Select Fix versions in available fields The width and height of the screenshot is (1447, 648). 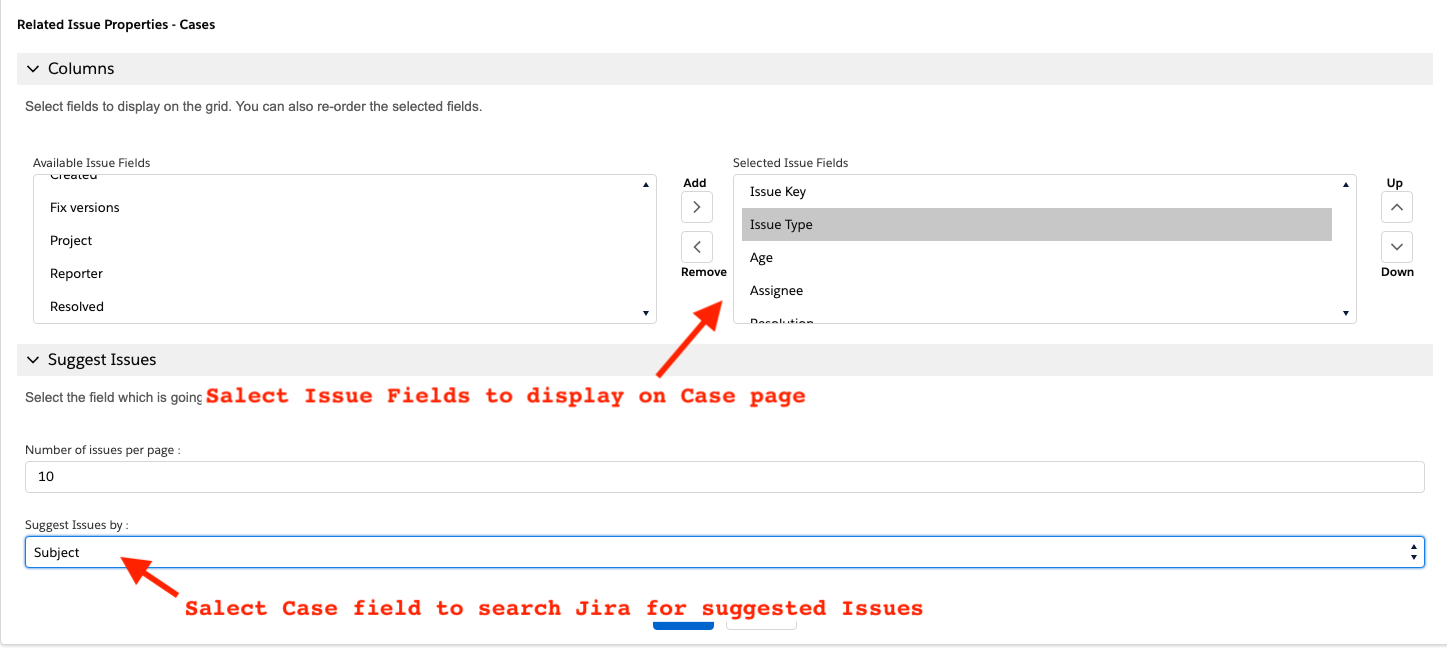[x=85, y=208]
